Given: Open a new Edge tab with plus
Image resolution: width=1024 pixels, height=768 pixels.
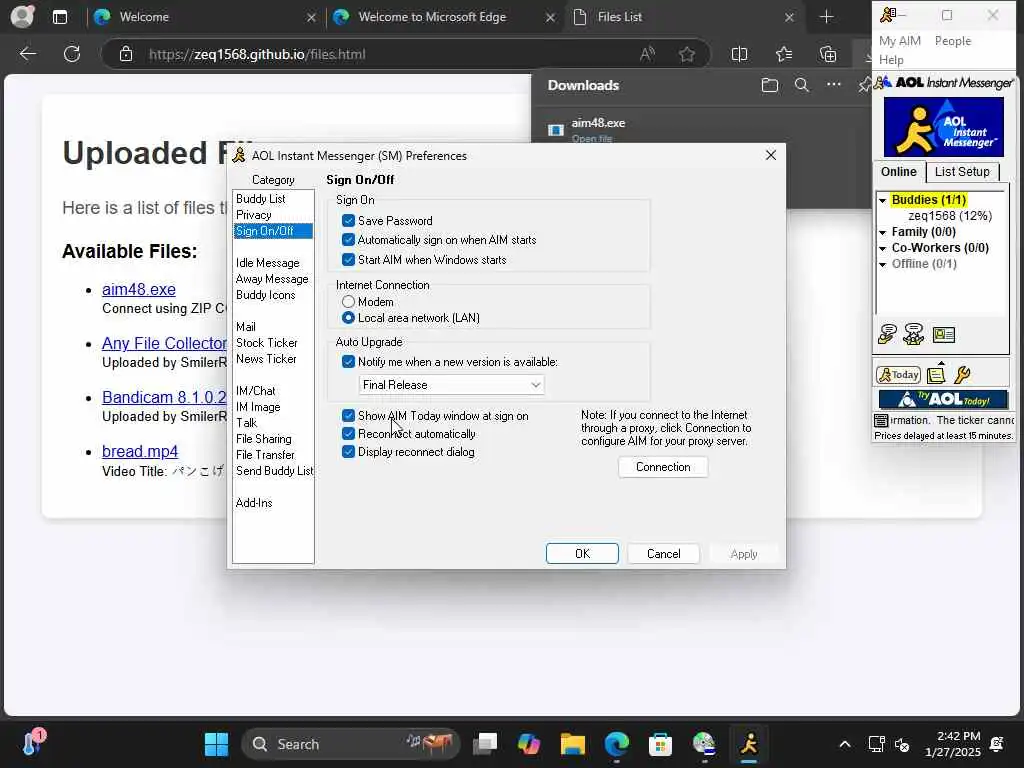Looking at the screenshot, I should point(826,17).
